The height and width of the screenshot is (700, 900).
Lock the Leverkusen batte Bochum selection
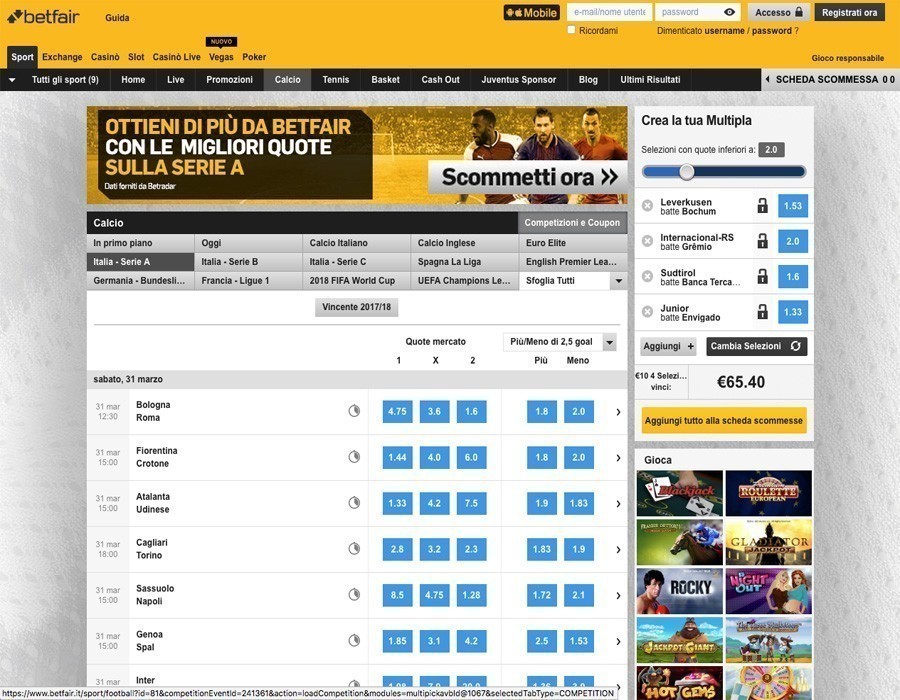pos(762,205)
